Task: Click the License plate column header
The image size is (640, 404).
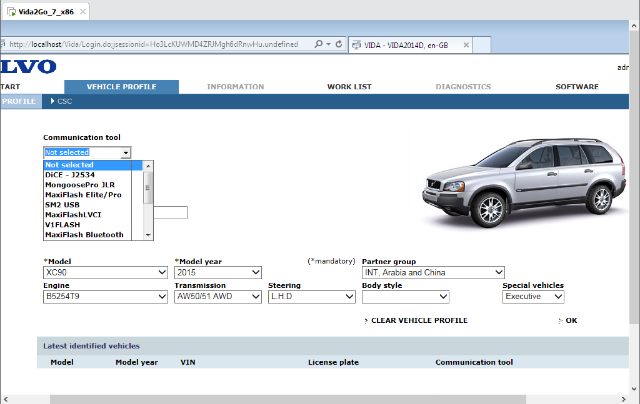Action: [333, 362]
